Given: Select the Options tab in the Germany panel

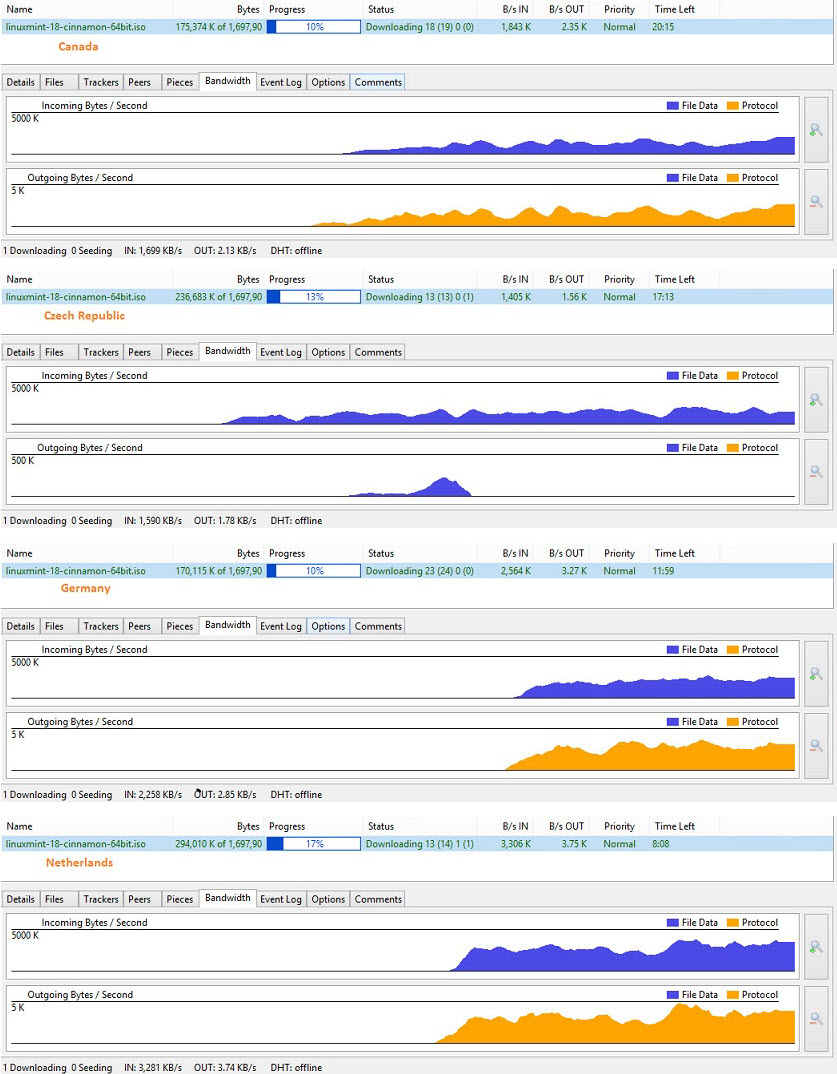Looking at the screenshot, I should [x=328, y=626].
